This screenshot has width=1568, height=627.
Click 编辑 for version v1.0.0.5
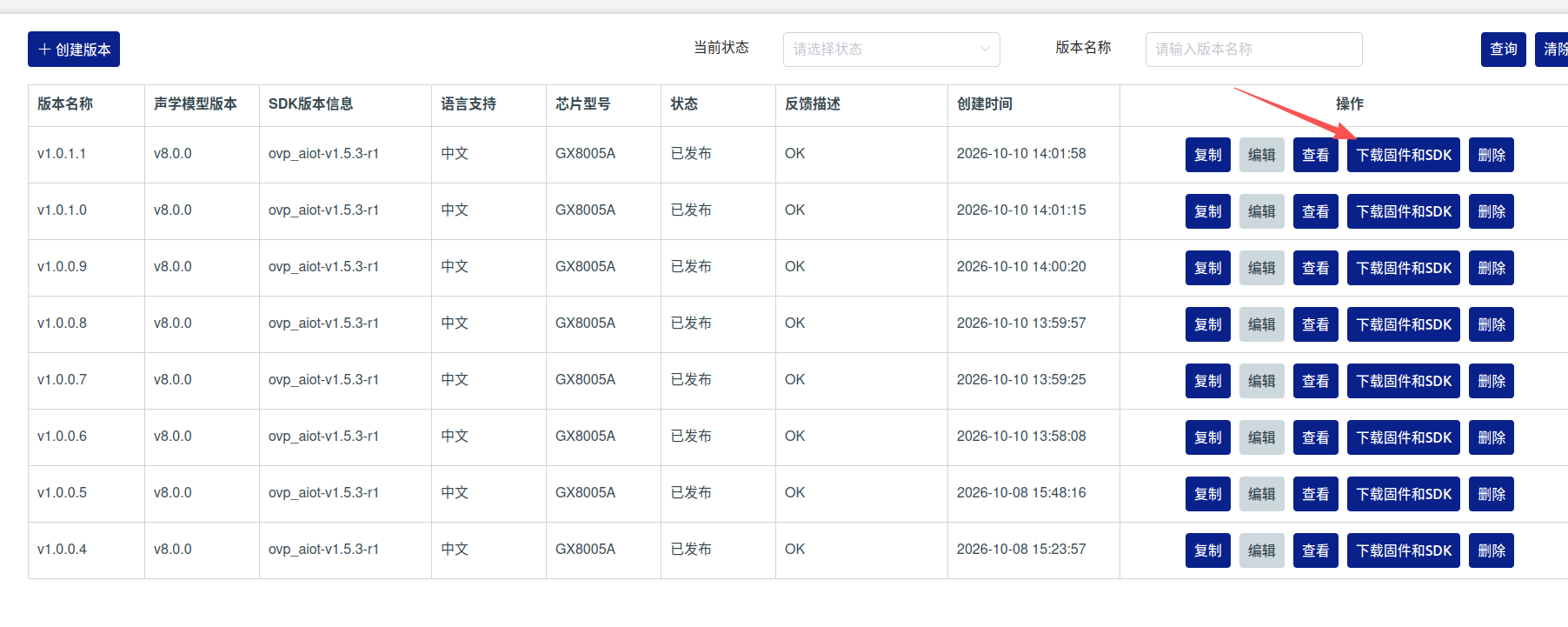pyautogui.click(x=1261, y=494)
